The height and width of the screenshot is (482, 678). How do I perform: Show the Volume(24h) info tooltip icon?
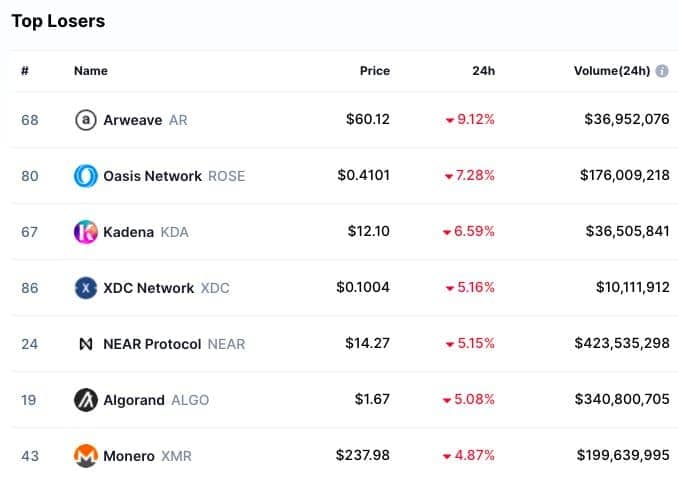click(x=662, y=71)
